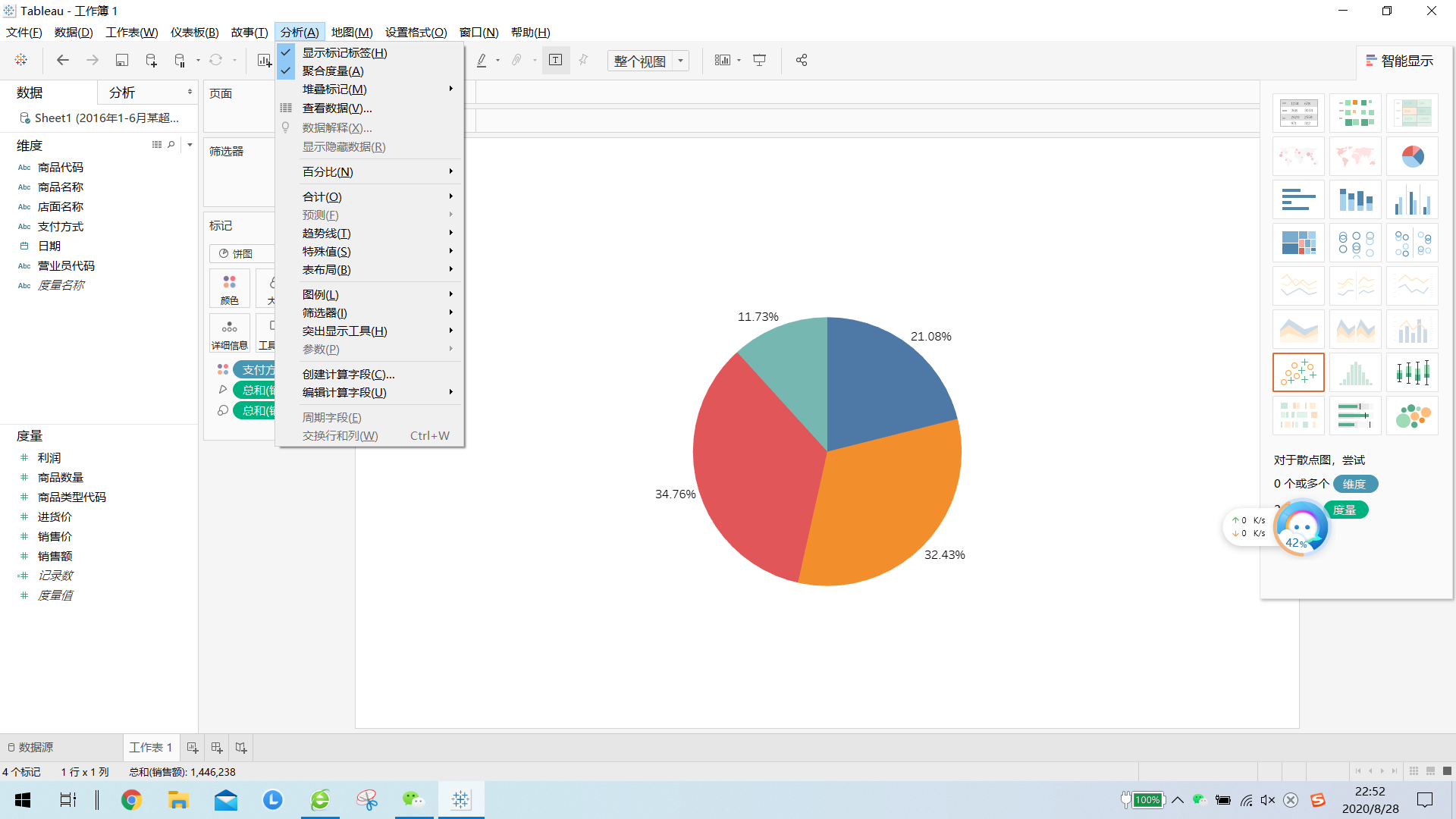Screen dimensions: 1456x819
Task: Click the show/hide cards toolbar icon
Action: pos(723,60)
